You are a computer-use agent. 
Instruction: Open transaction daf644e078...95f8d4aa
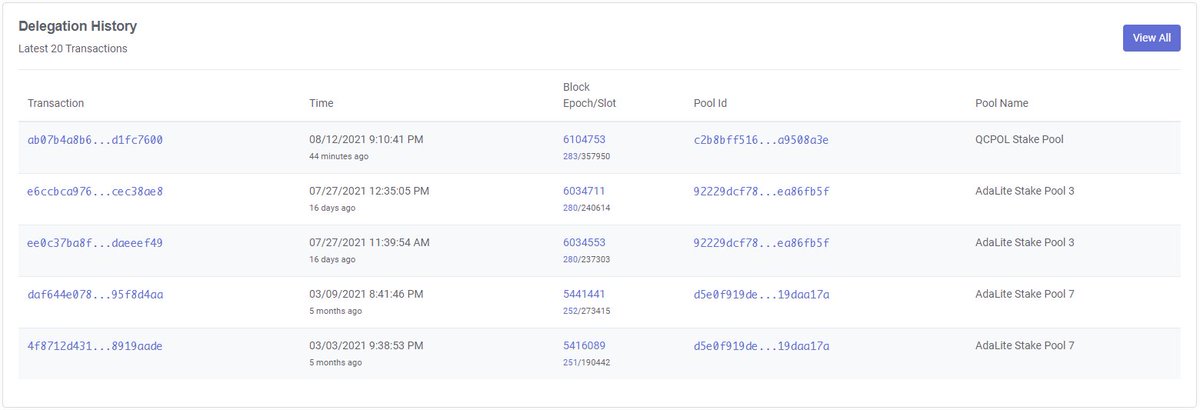coord(95,295)
